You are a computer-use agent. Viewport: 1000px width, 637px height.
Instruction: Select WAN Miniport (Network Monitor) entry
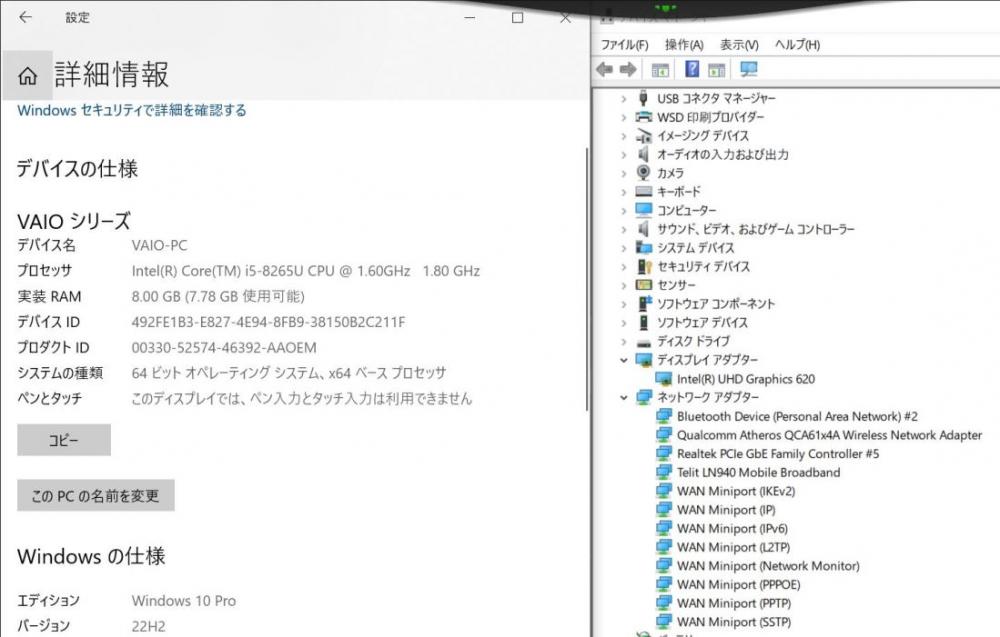768,566
